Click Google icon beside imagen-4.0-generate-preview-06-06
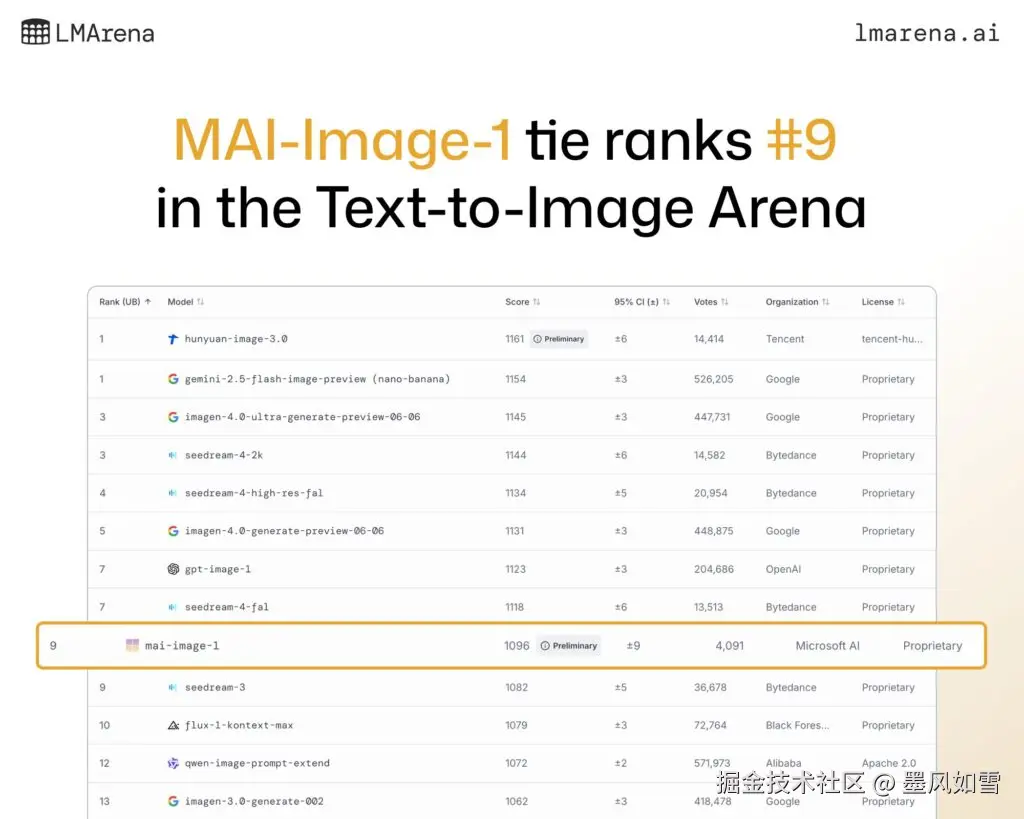Screen dimensions: 1024x819 click(x=173, y=531)
